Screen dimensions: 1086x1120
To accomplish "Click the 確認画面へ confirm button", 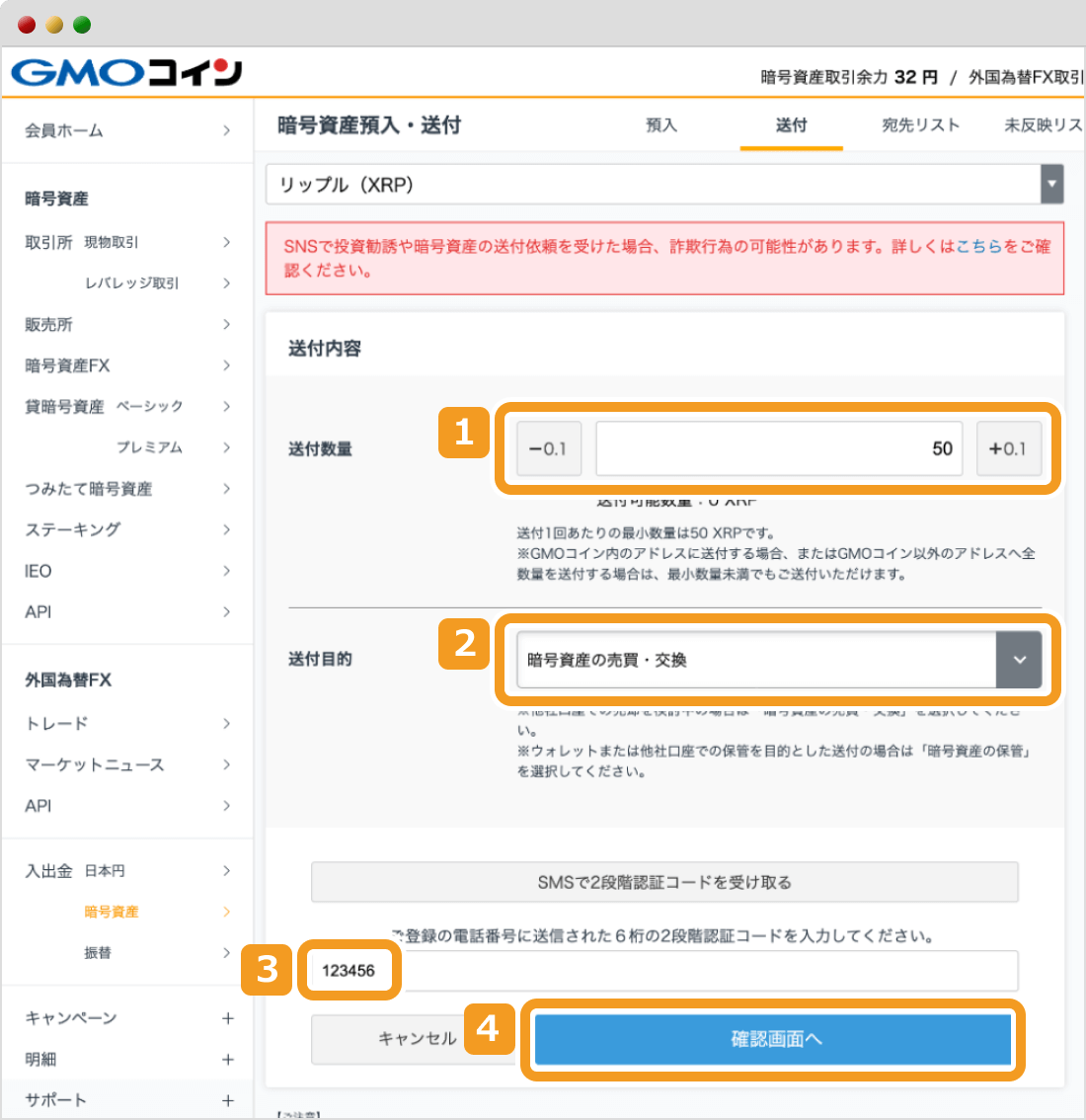I will point(773,1039).
